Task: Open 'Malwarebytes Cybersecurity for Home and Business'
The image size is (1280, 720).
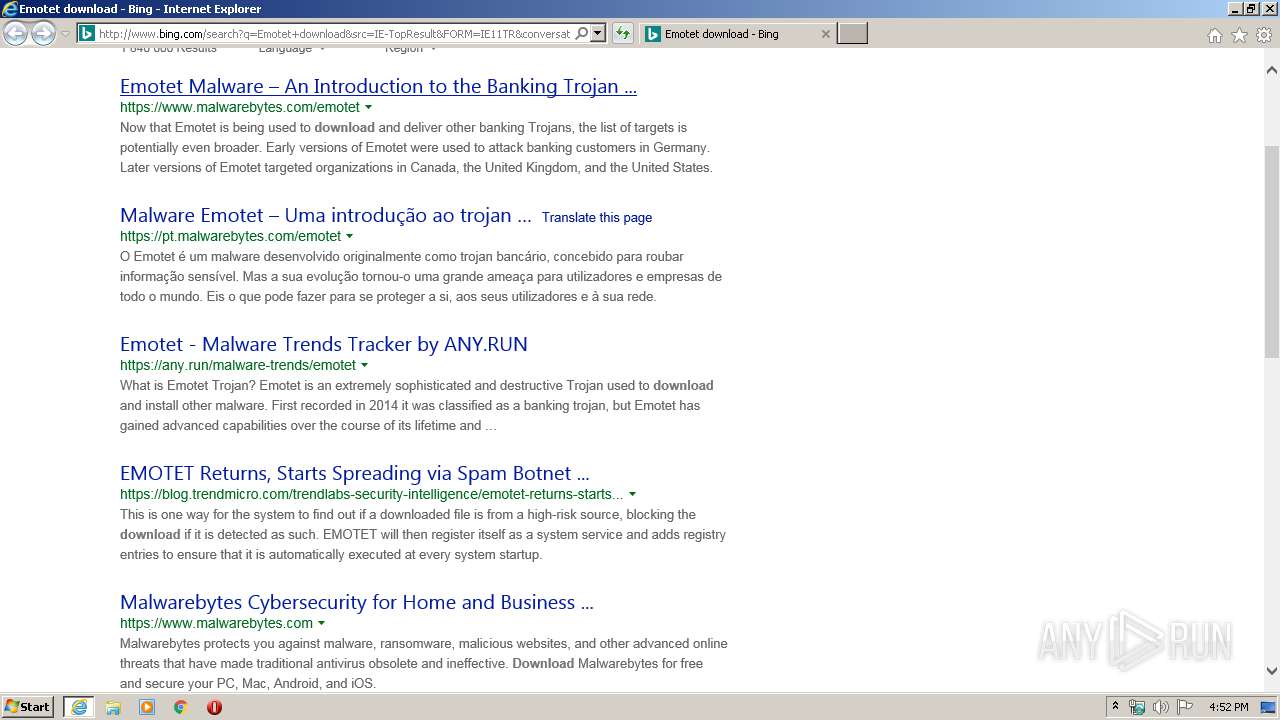Action: pos(357,602)
